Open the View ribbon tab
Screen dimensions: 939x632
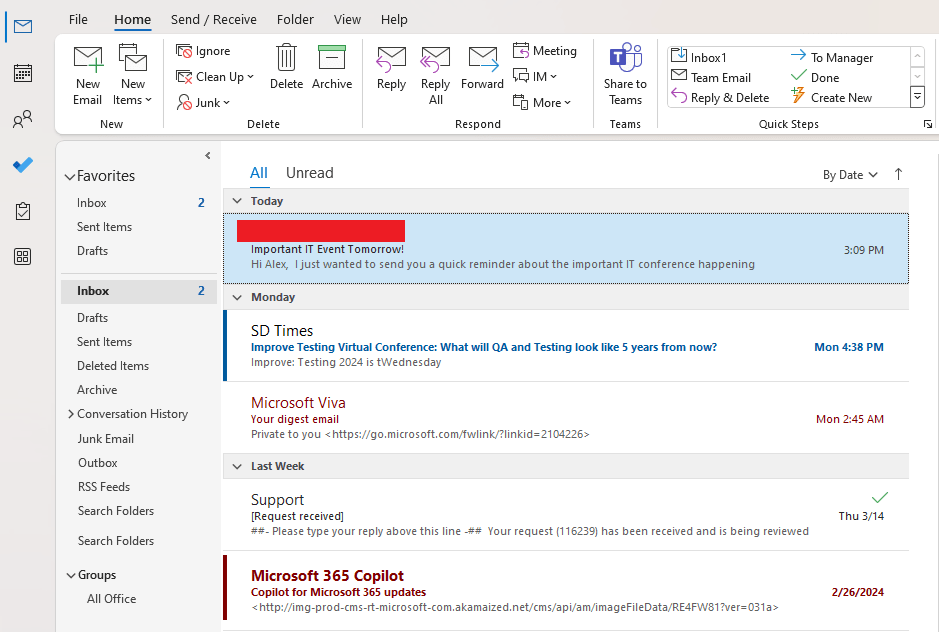[347, 19]
